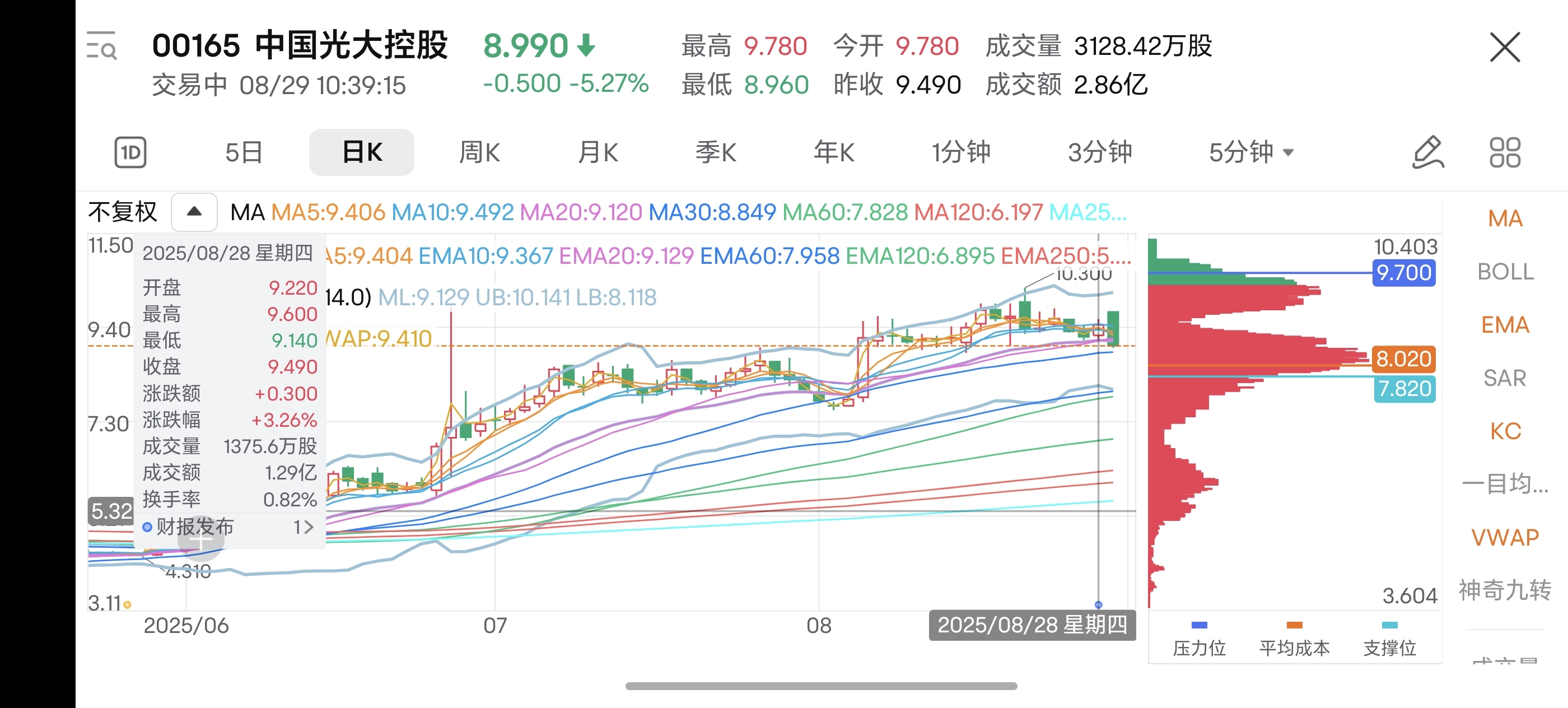Click the 不复权 label
1568x708 pixels.
(122, 212)
